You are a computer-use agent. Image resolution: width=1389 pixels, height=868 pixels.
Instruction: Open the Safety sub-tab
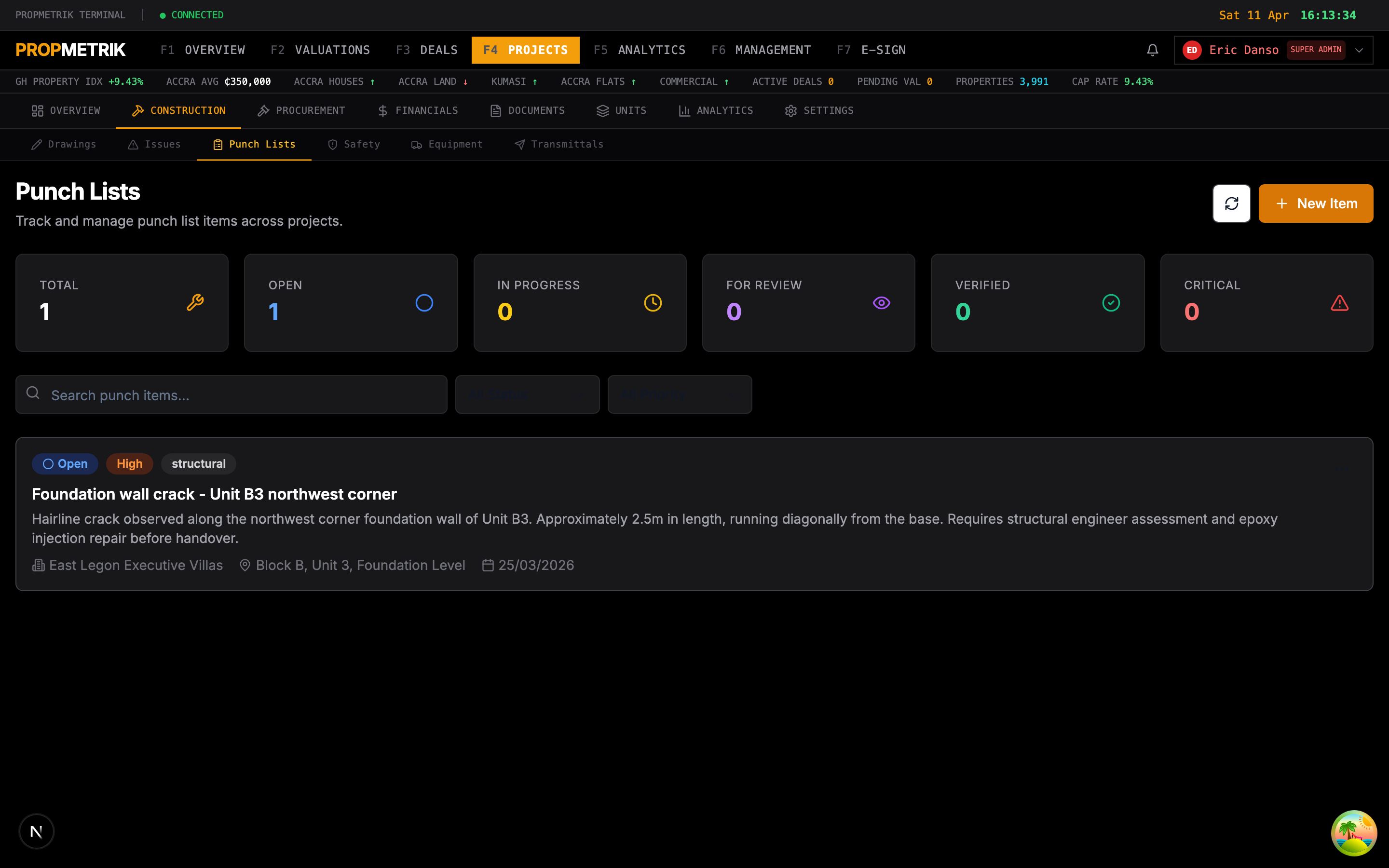(x=354, y=145)
